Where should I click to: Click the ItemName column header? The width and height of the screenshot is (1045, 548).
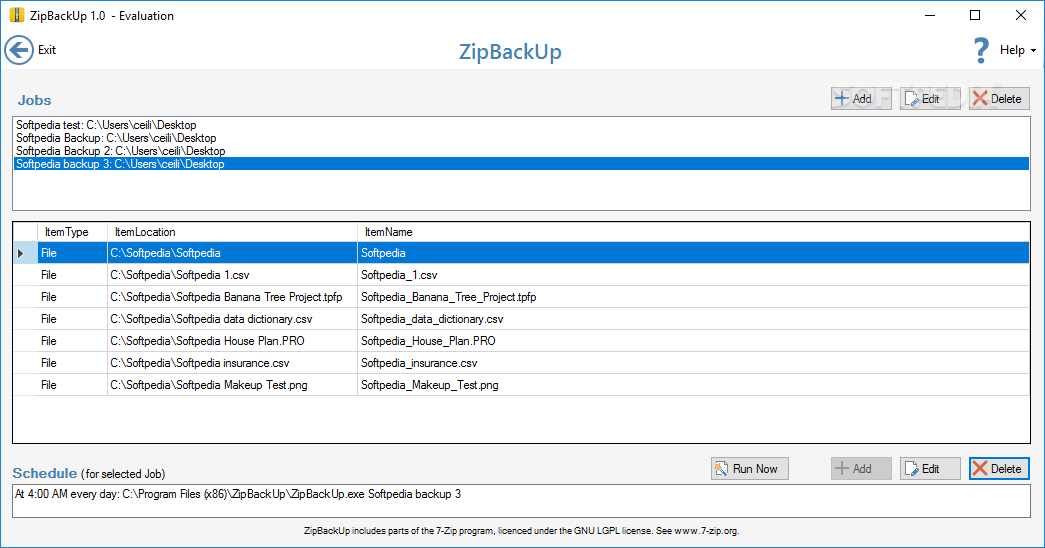pyautogui.click(x=693, y=232)
